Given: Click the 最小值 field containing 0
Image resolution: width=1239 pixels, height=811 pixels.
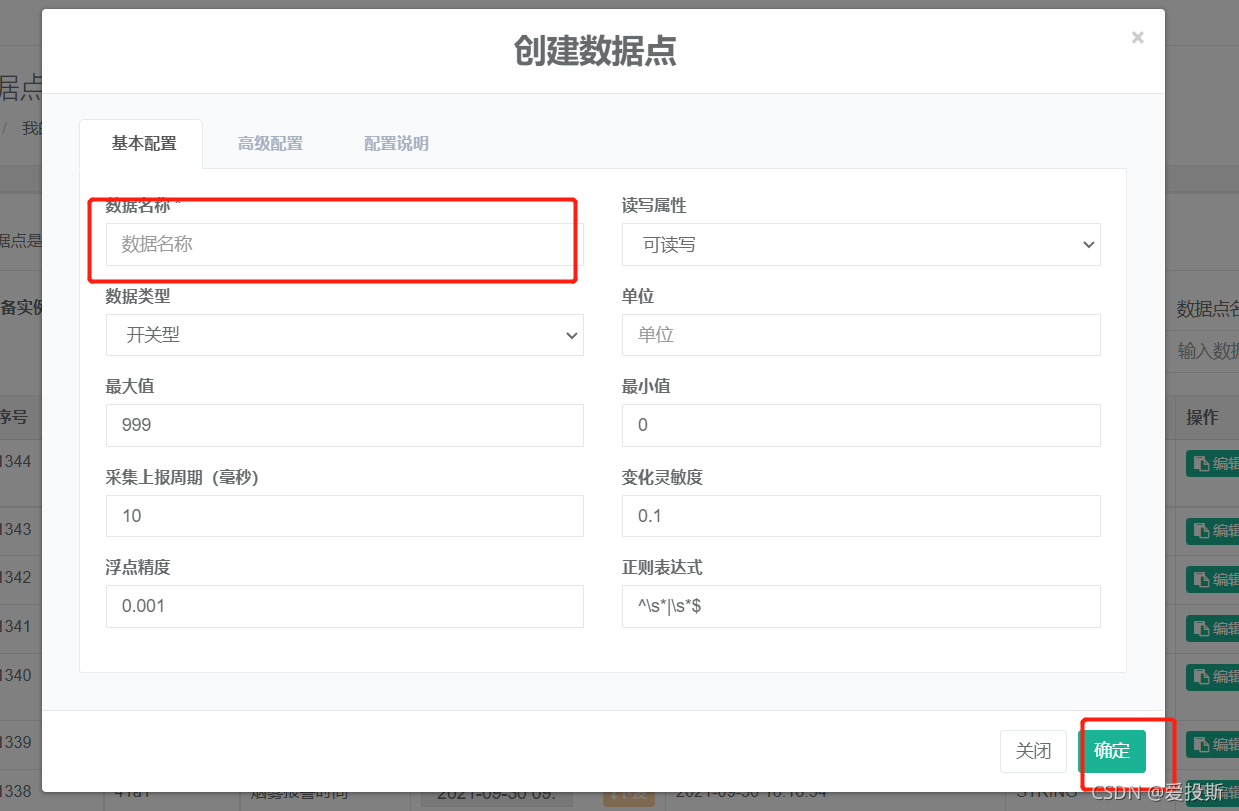Looking at the screenshot, I should click(x=860, y=425).
